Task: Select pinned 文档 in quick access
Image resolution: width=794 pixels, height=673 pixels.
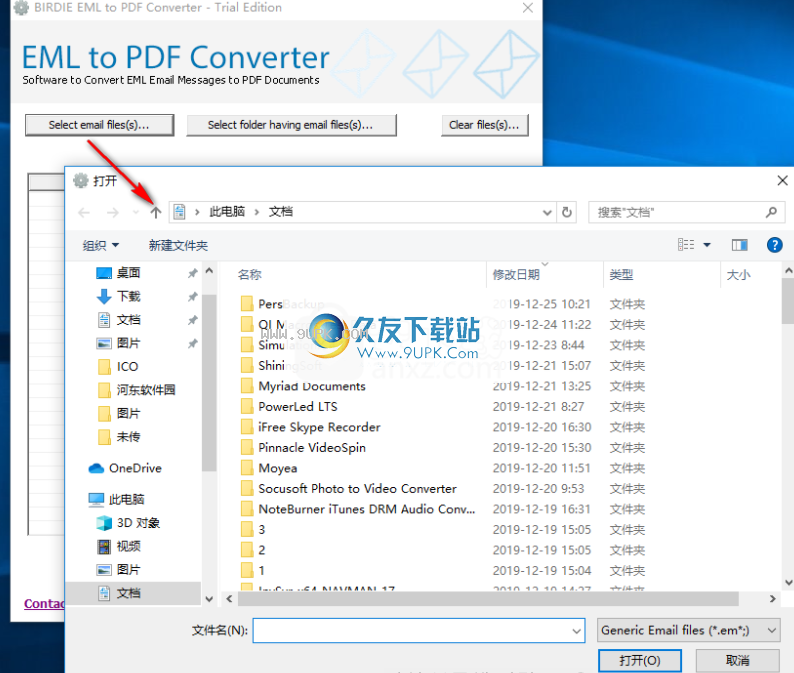Action: [x=129, y=320]
